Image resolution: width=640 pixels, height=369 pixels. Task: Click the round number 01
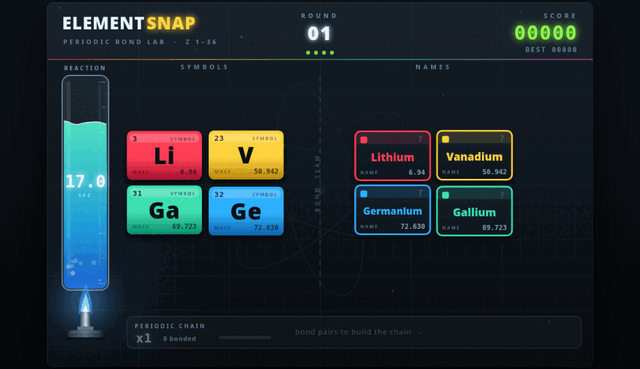tap(319, 33)
